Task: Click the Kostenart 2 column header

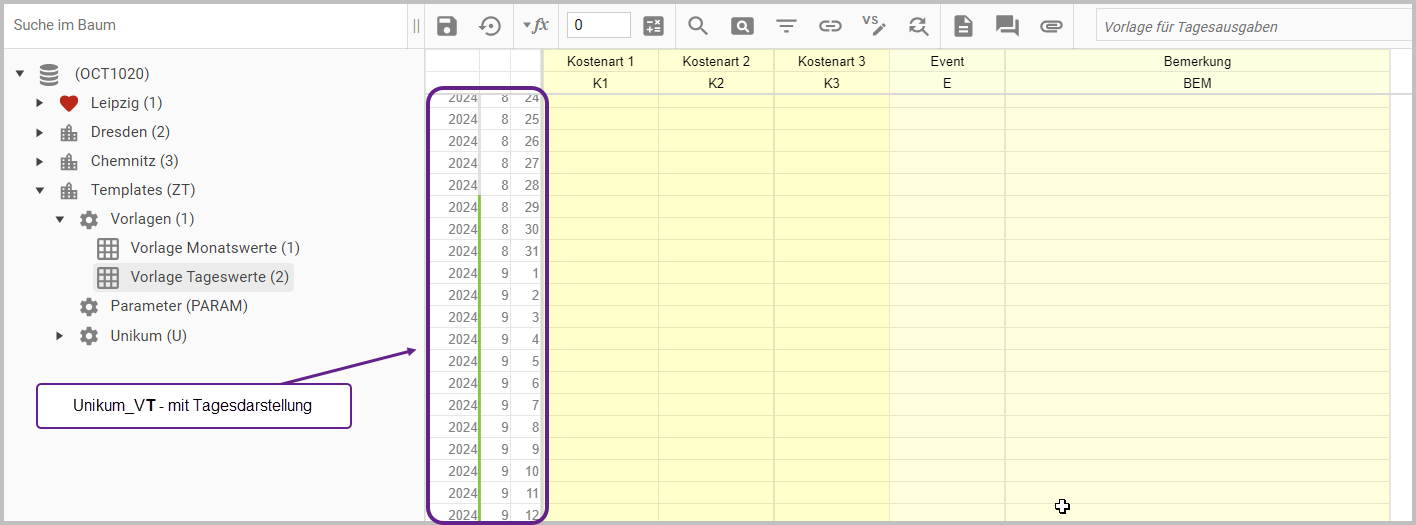Action: [x=716, y=62]
